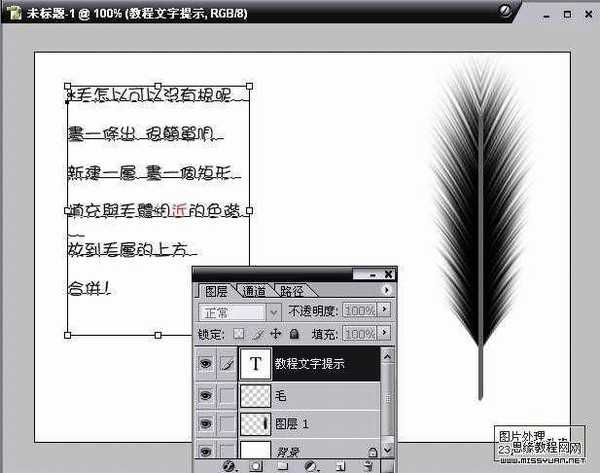Toggle visibility of the 毛 layer
This screenshot has height=473, width=600.
pos(205,397)
